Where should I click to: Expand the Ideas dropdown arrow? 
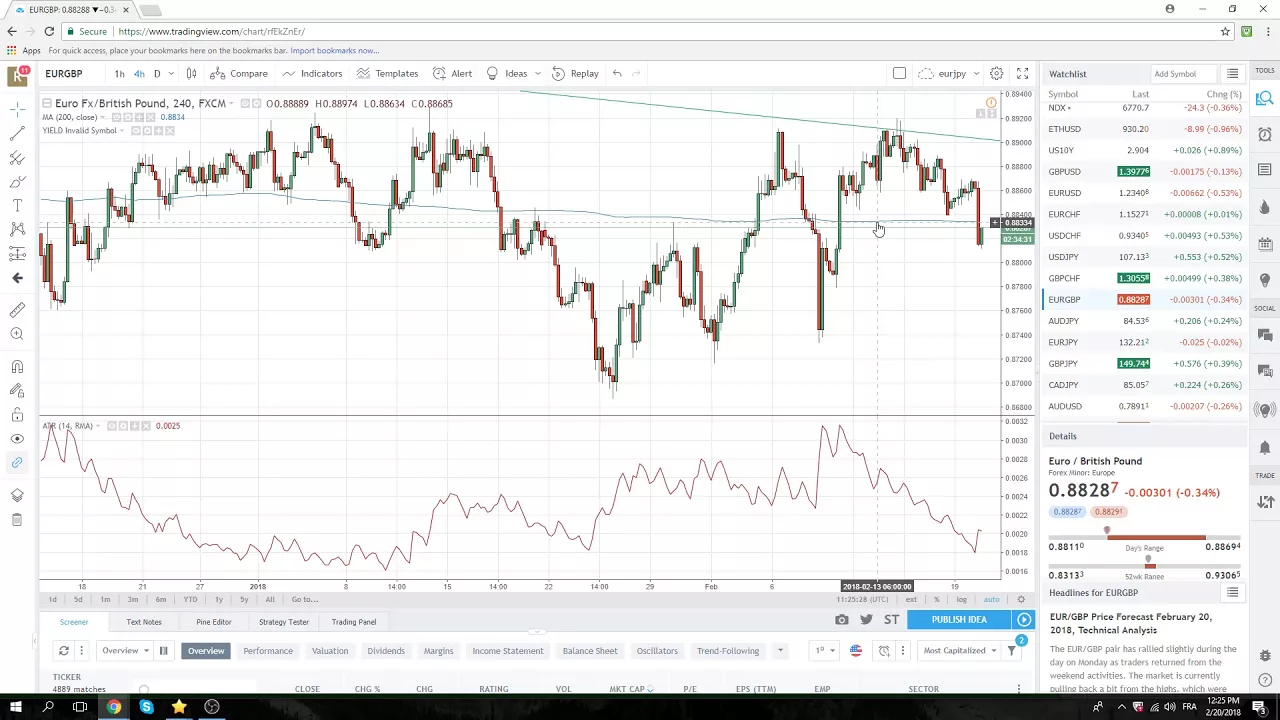click(537, 73)
